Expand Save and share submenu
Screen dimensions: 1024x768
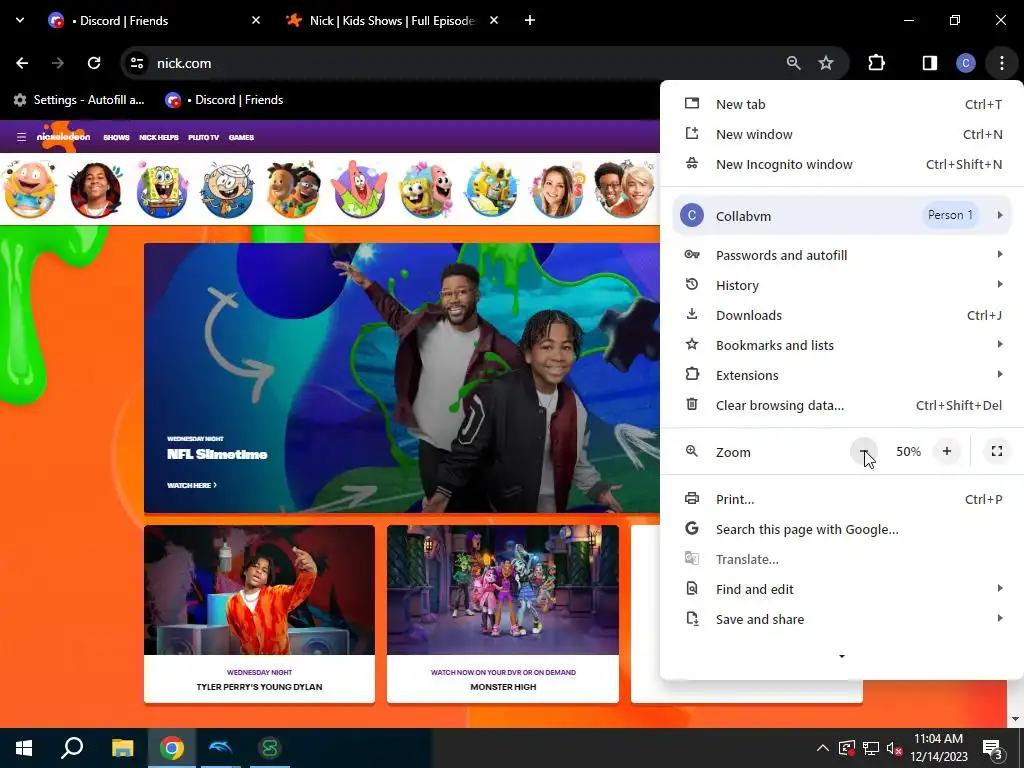click(x=842, y=619)
